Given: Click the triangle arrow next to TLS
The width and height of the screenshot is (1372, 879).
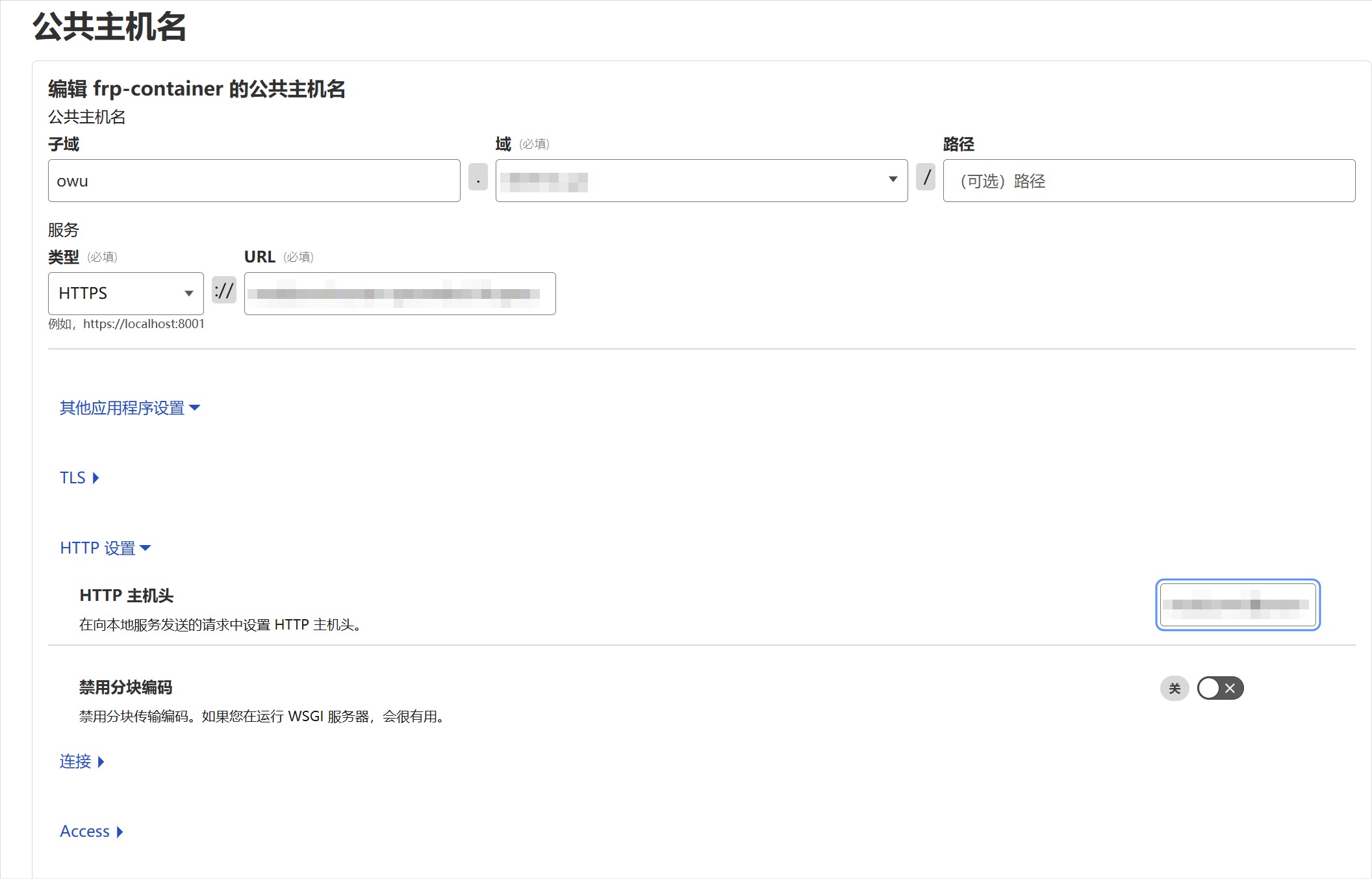Looking at the screenshot, I should (x=96, y=478).
